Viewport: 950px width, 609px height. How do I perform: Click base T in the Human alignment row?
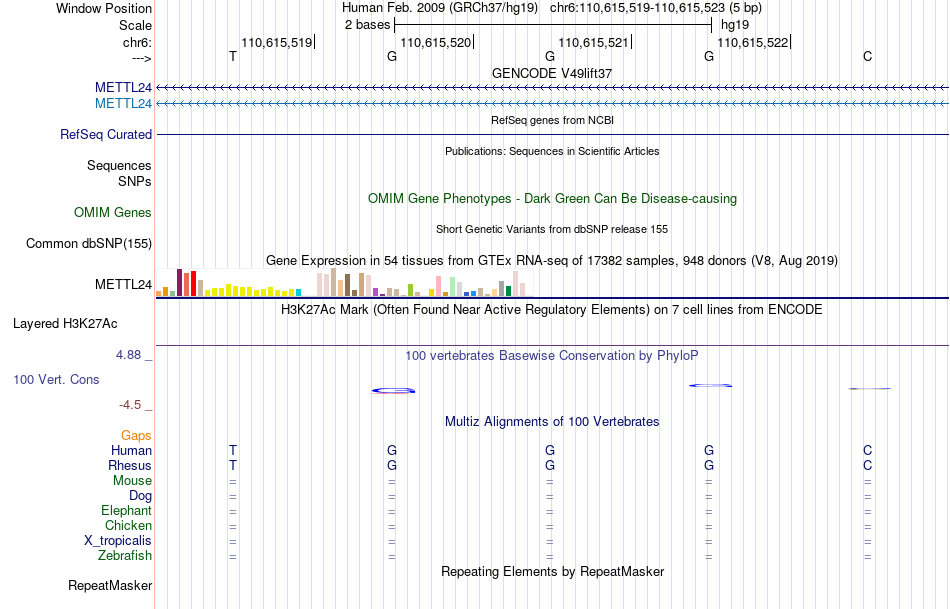tap(233, 451)
